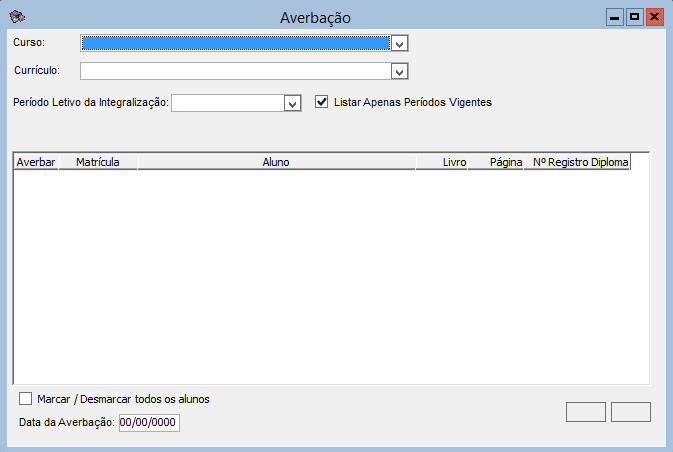The image size is (673, 452).
Task: Sort by the Aluno column header
Action: tap(276, 161)
